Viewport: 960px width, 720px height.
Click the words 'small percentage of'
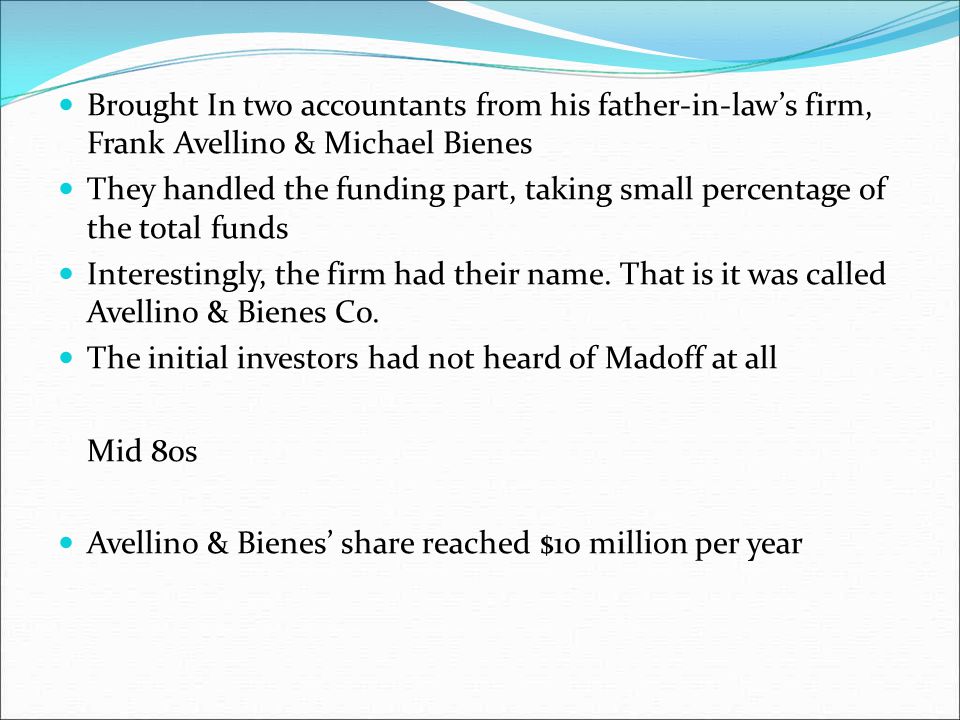tap(753, 190)
